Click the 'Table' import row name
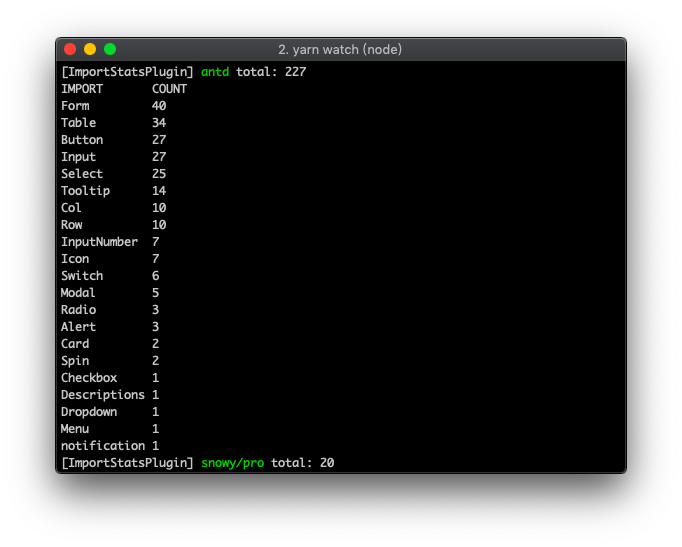This screenshot has height=547, width=682. coord(78,123)
